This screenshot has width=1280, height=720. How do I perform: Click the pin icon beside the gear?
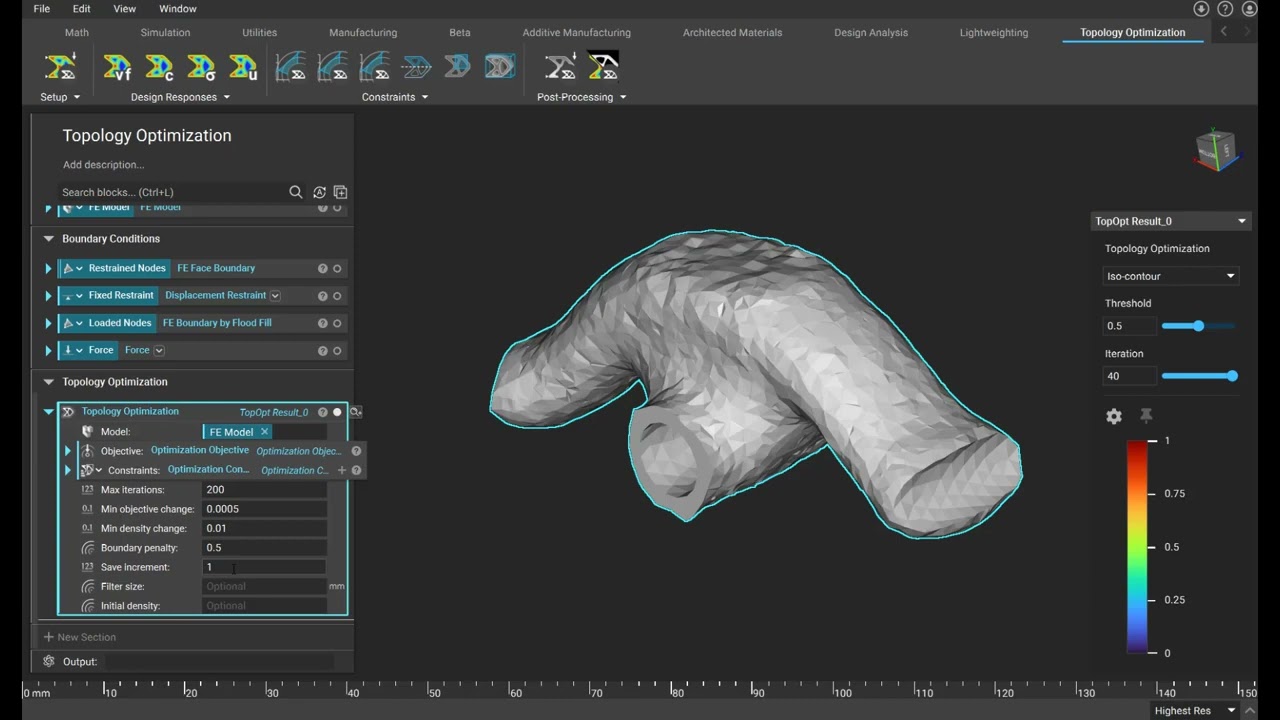1146,416
